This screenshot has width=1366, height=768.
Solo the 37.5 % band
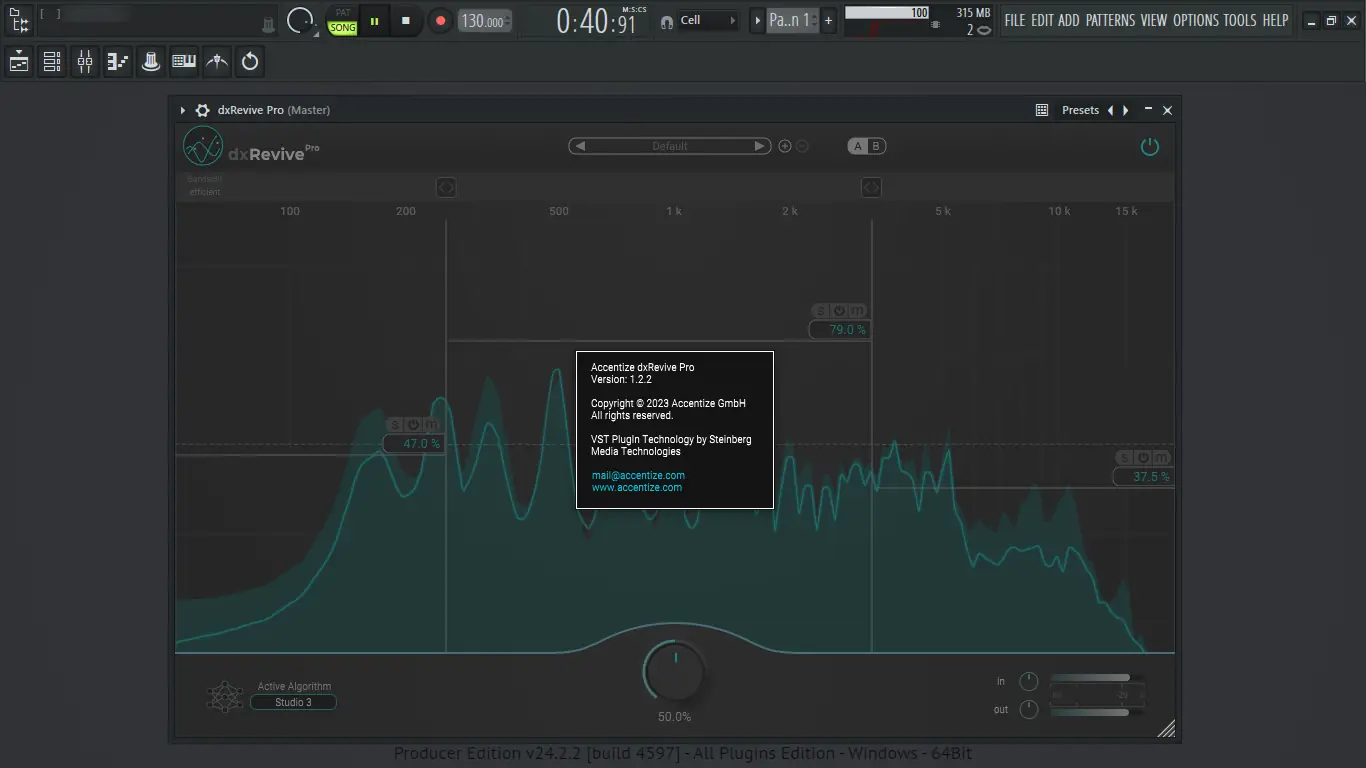[1125, 458]
